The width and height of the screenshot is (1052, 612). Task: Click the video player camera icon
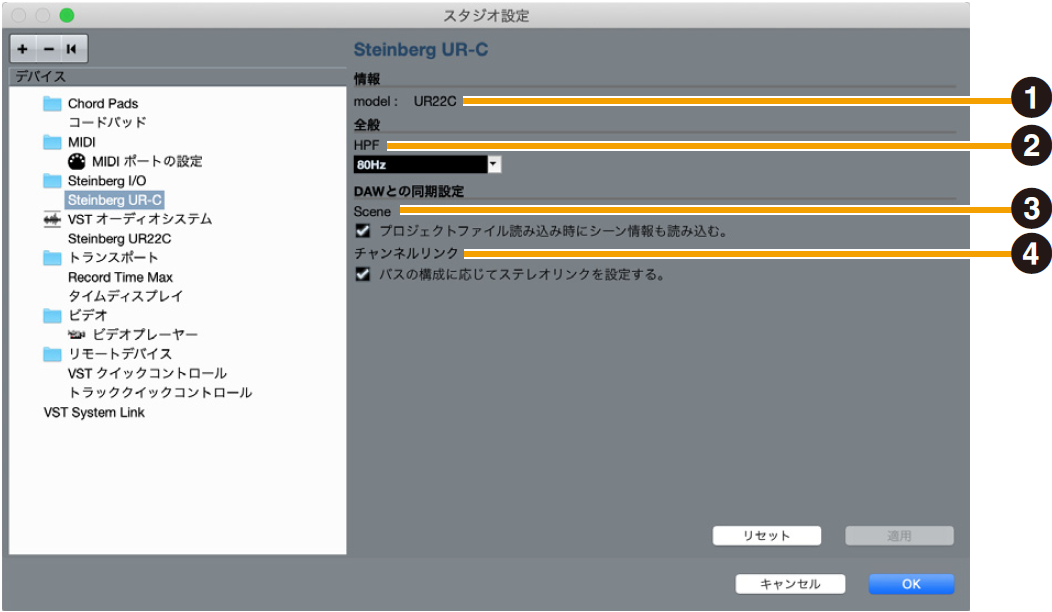point(77,335)
